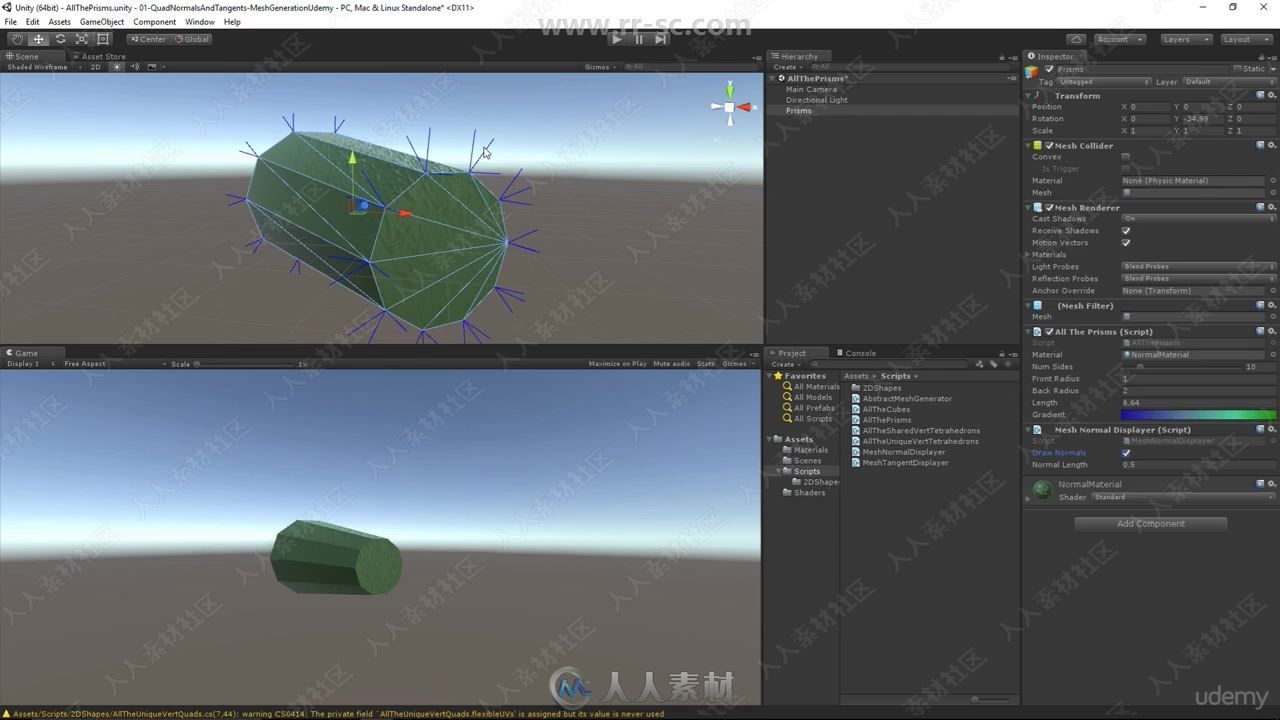The image size is (1280, 720).
Task: Open Mesh Collider gear settings
Action: pos(1272,145)
